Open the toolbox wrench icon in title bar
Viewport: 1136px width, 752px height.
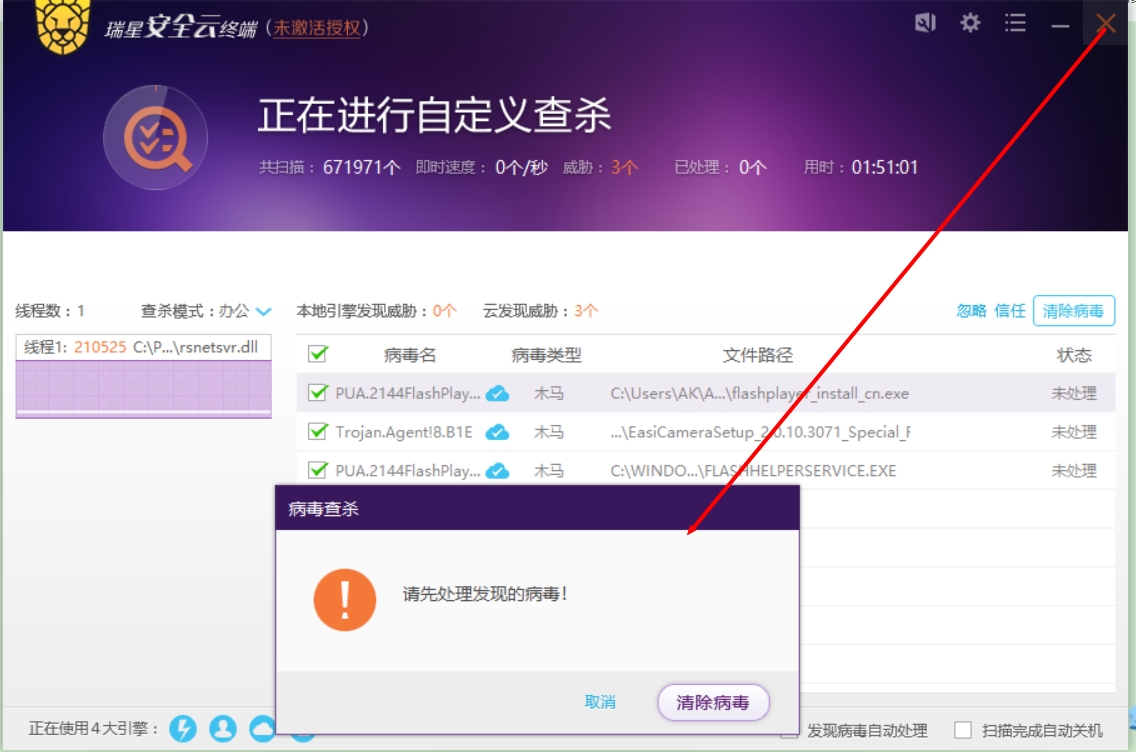click(925, 23)
